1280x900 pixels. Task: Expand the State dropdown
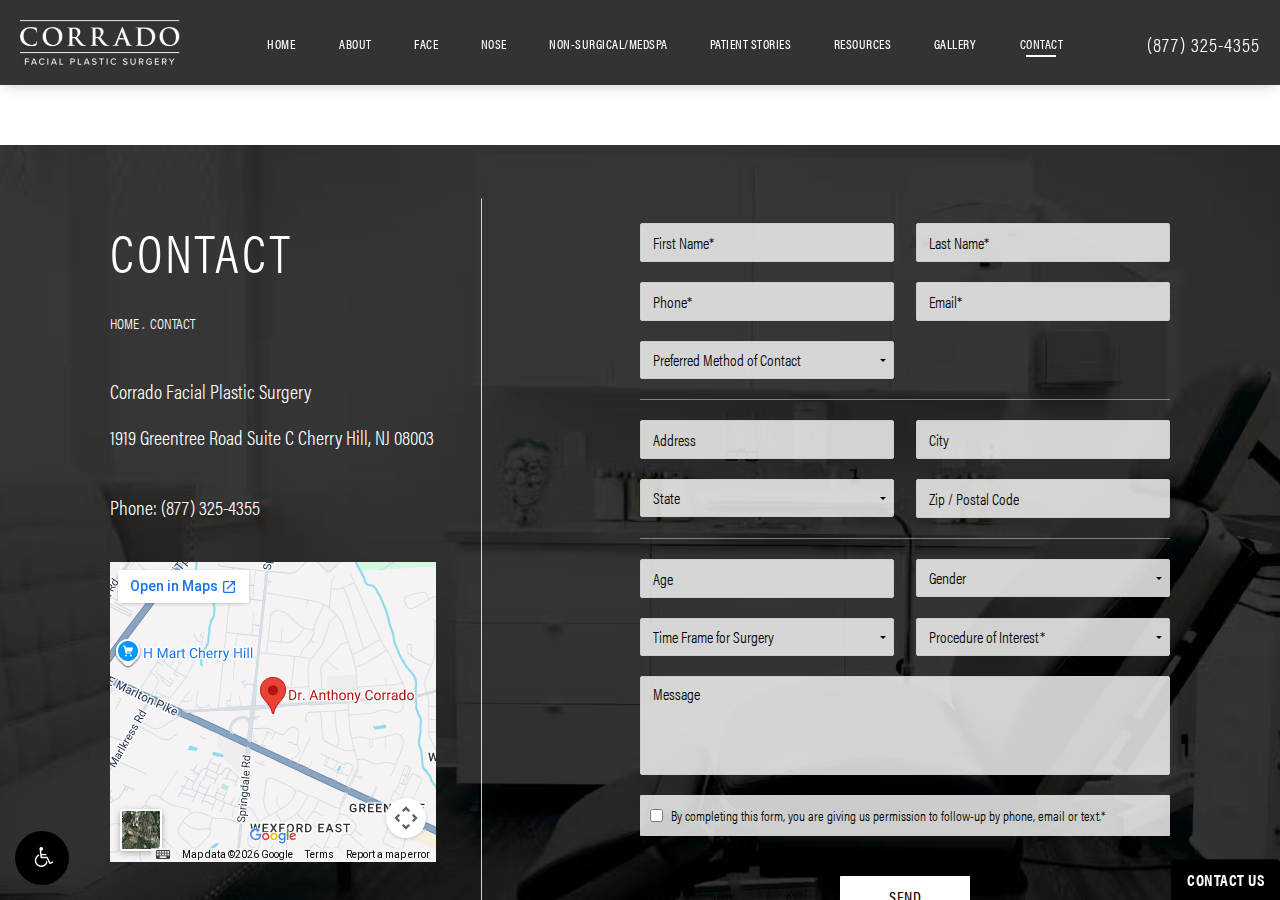(x=767, y=498)
